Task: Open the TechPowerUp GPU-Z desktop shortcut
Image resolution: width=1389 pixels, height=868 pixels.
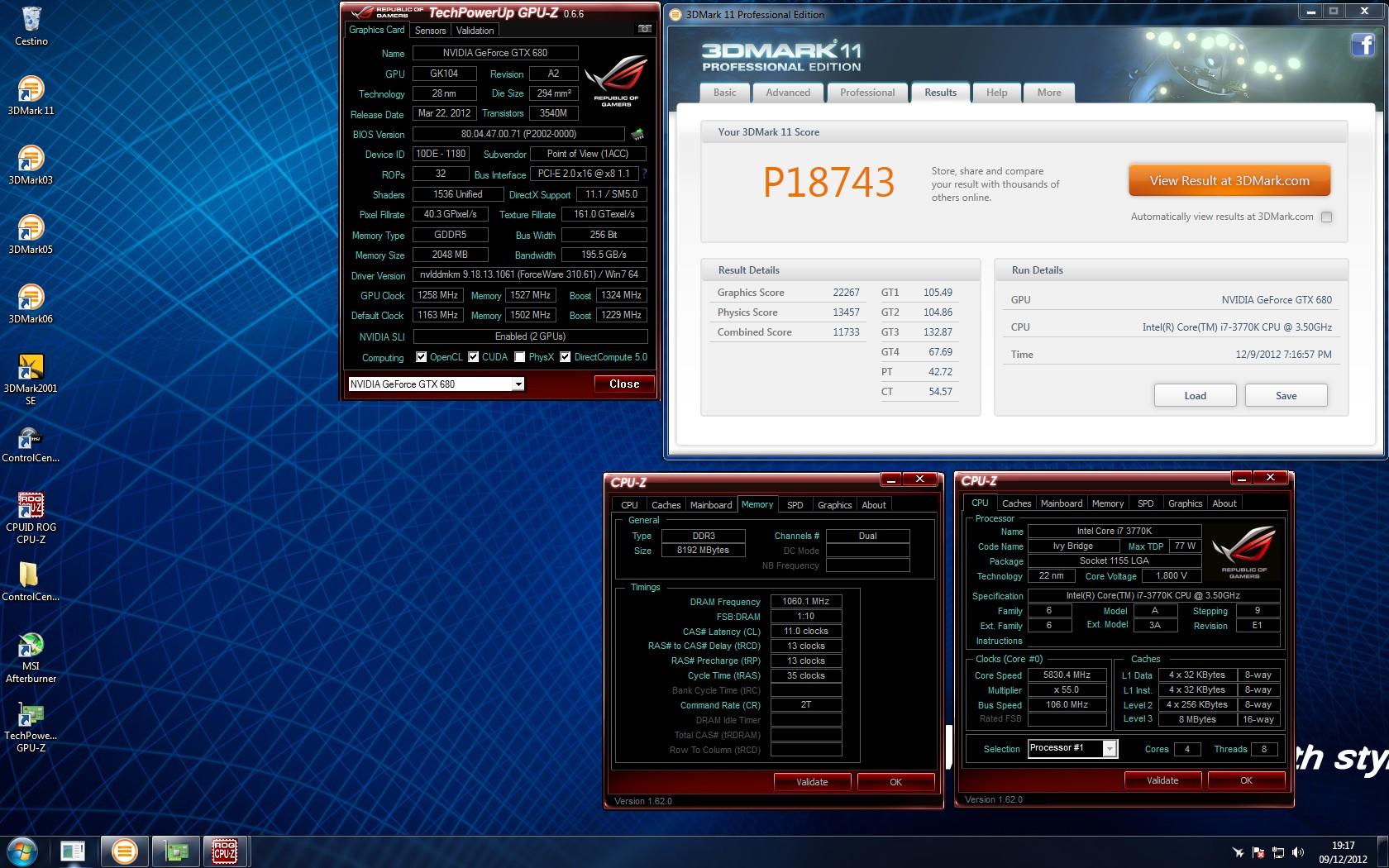Action: click(31, 727)
